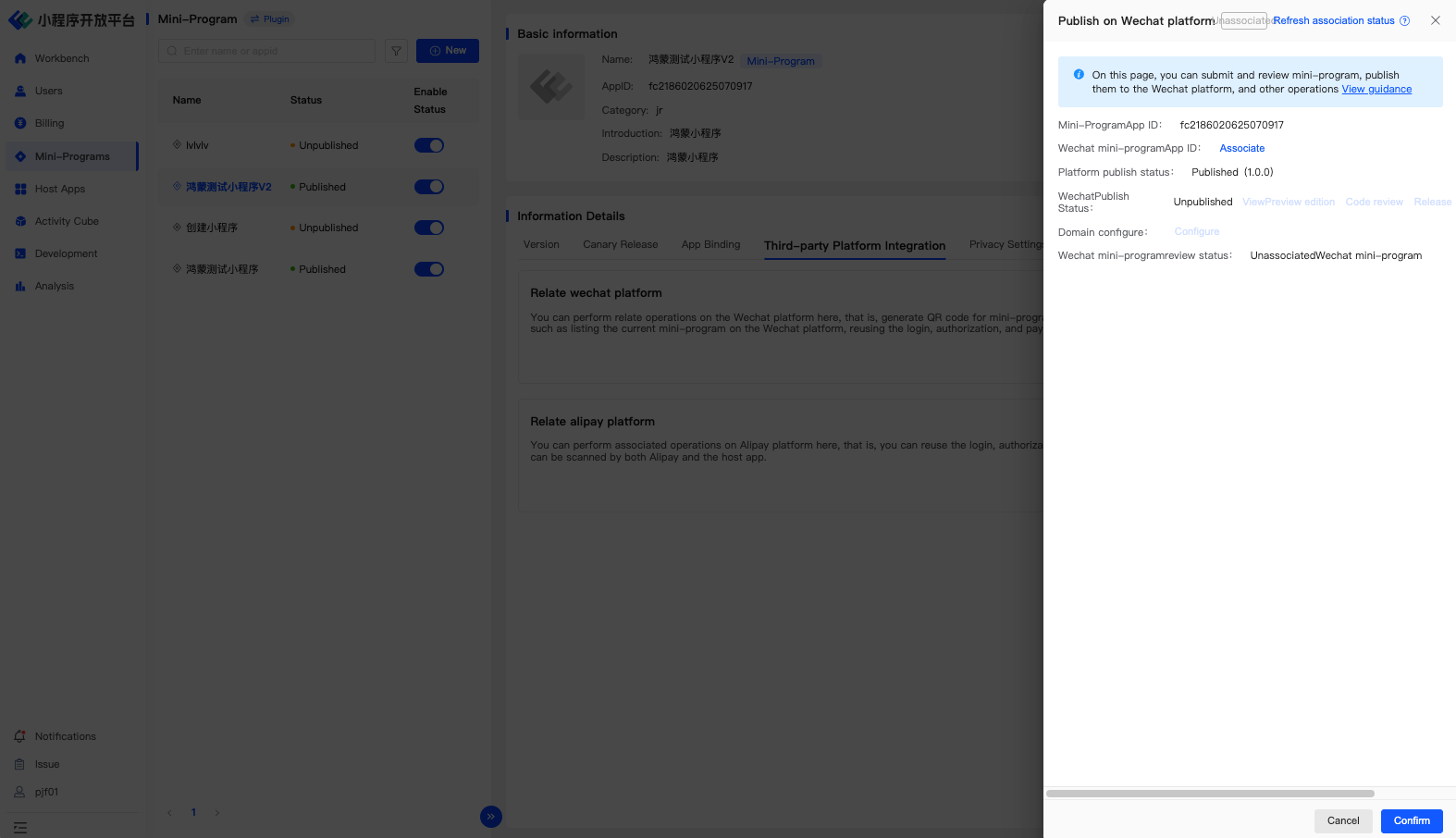This screenshot has height=838, width=1456.
Task: Click the round double-arrow collapse button
Action: click(x=491, y=817)
